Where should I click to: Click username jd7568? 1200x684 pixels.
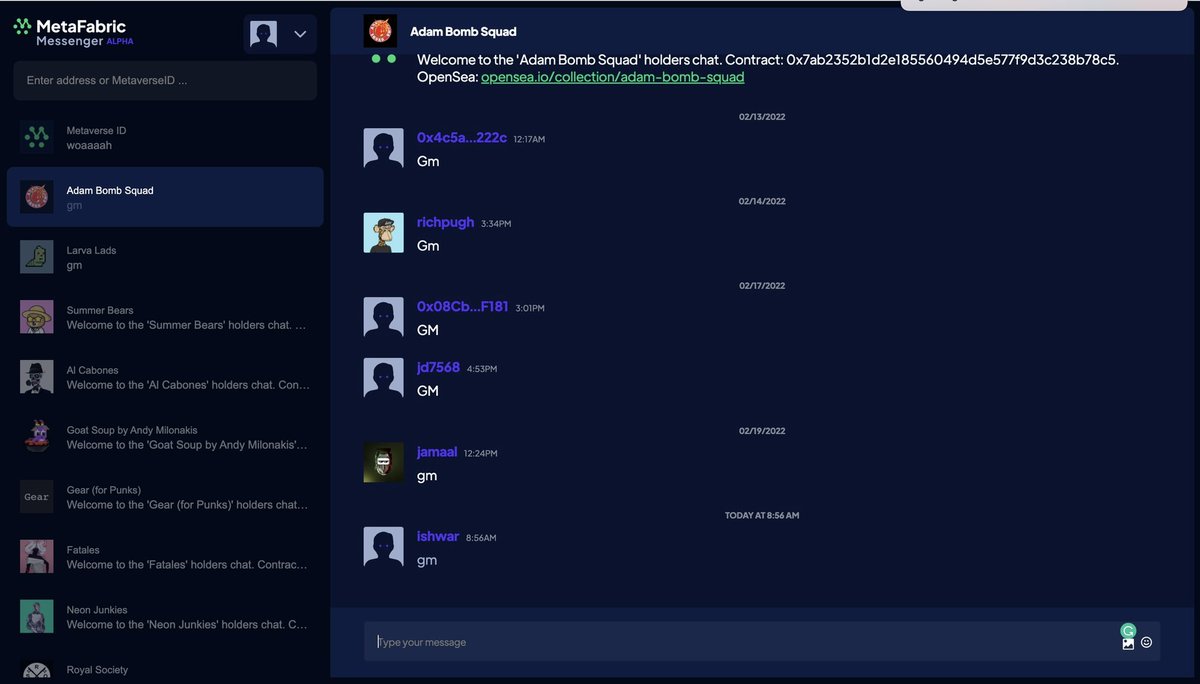tap(438, 367)
